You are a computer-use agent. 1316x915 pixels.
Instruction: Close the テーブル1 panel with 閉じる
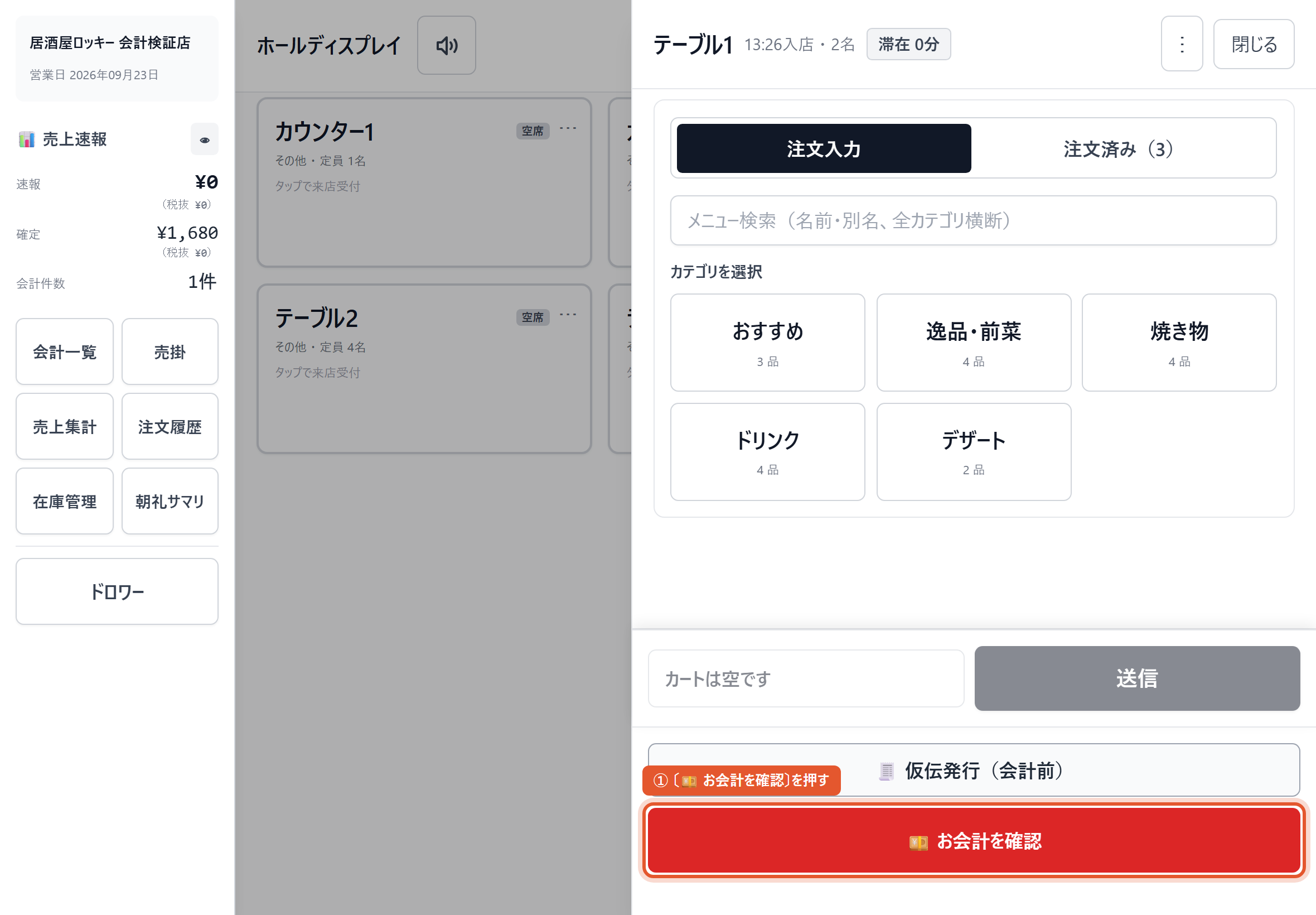[1253, 44]
